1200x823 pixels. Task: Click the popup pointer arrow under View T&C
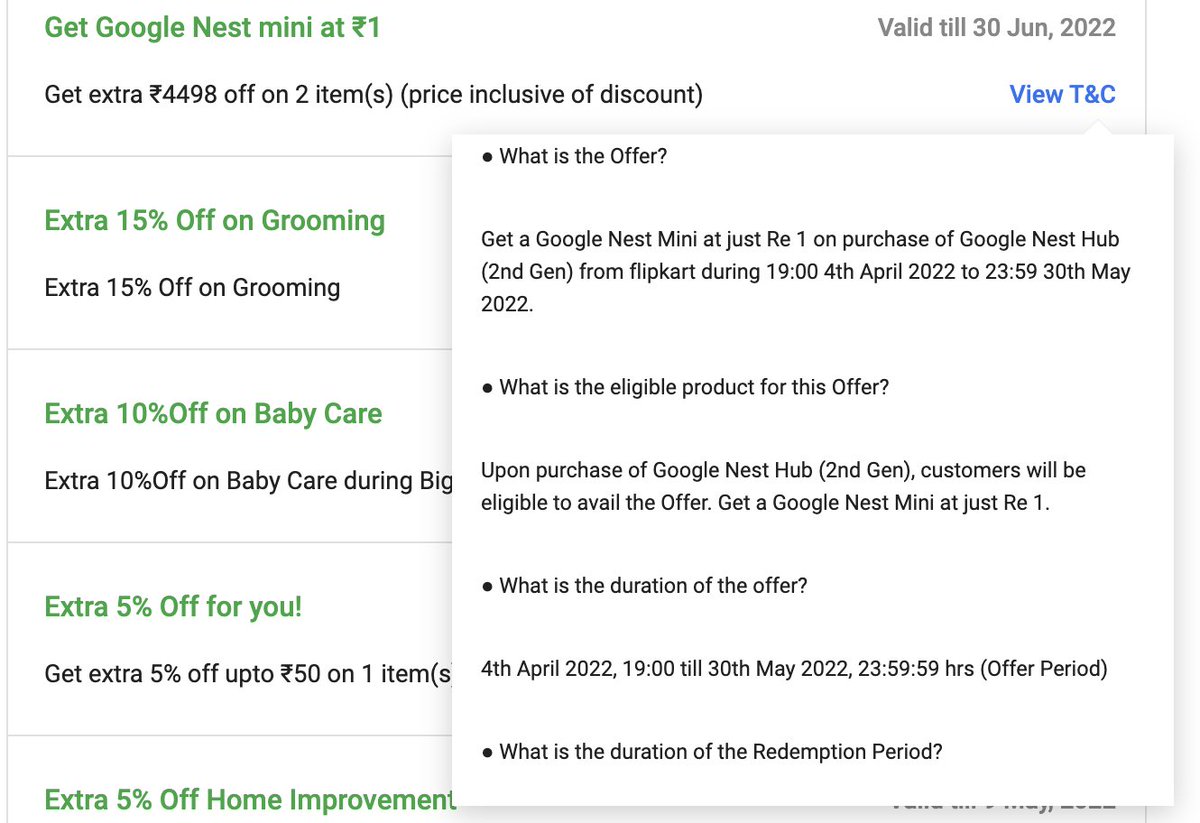click(1096, 128)
